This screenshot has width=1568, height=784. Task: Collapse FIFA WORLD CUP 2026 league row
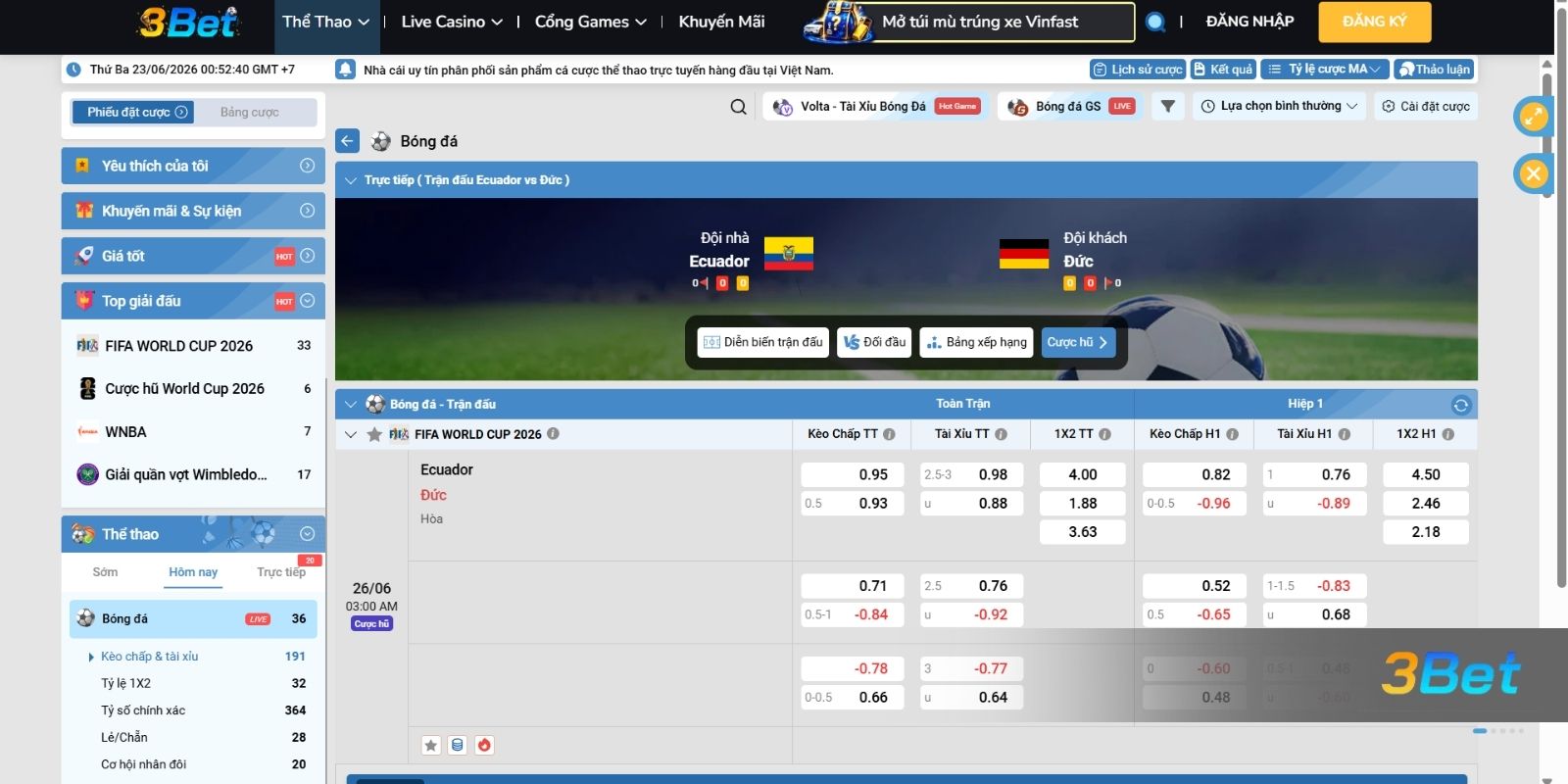coord(351,434)
